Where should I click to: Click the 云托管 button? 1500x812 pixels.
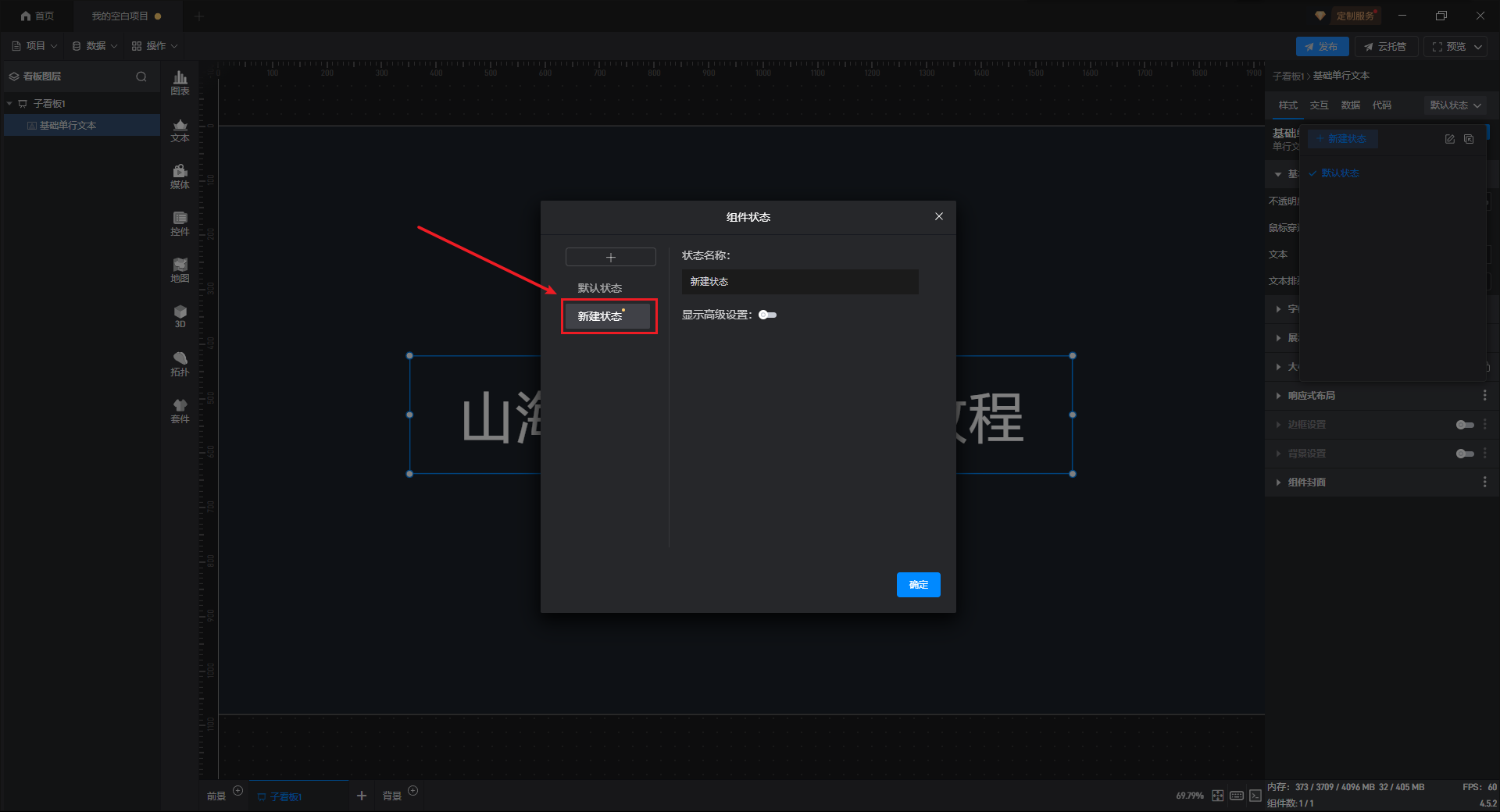1385,47
